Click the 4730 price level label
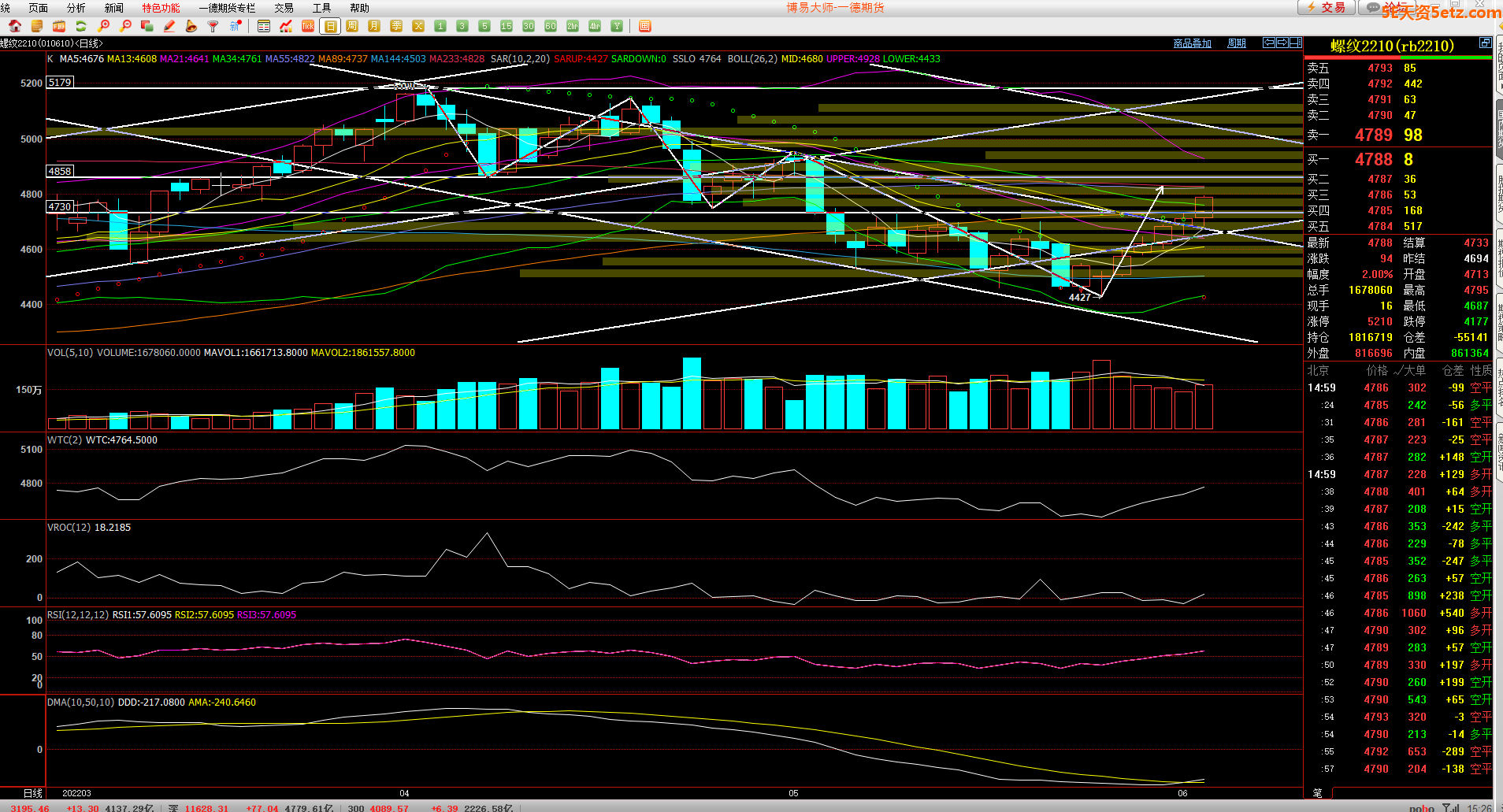Viewport: 1503px width, 812px height. [x=60, y=207]
